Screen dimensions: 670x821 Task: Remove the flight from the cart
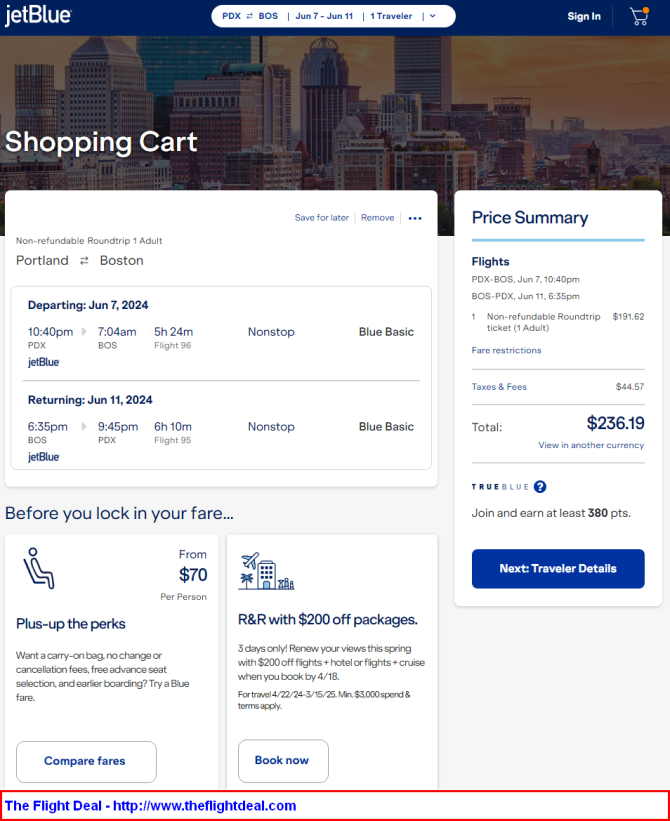(x=377, y=218)
